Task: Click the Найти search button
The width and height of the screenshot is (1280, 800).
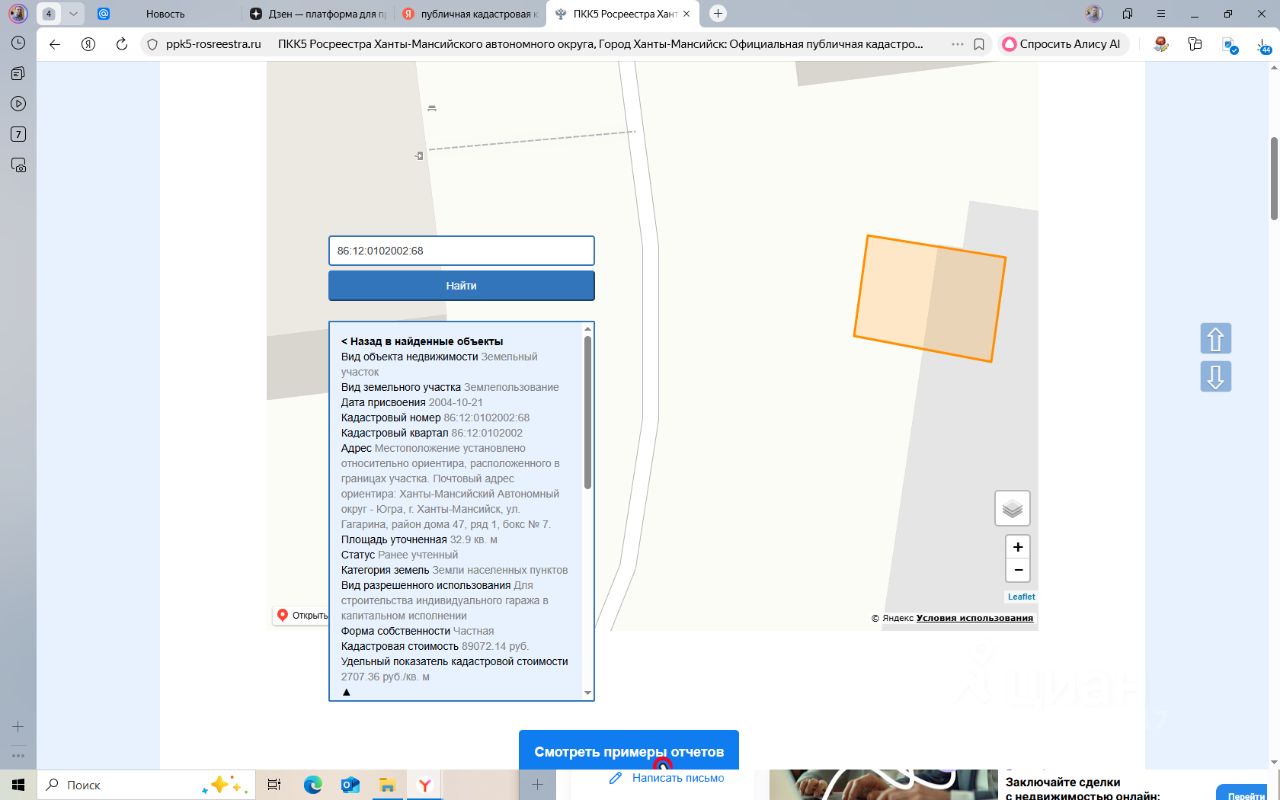Action: (x=461, y=285)
